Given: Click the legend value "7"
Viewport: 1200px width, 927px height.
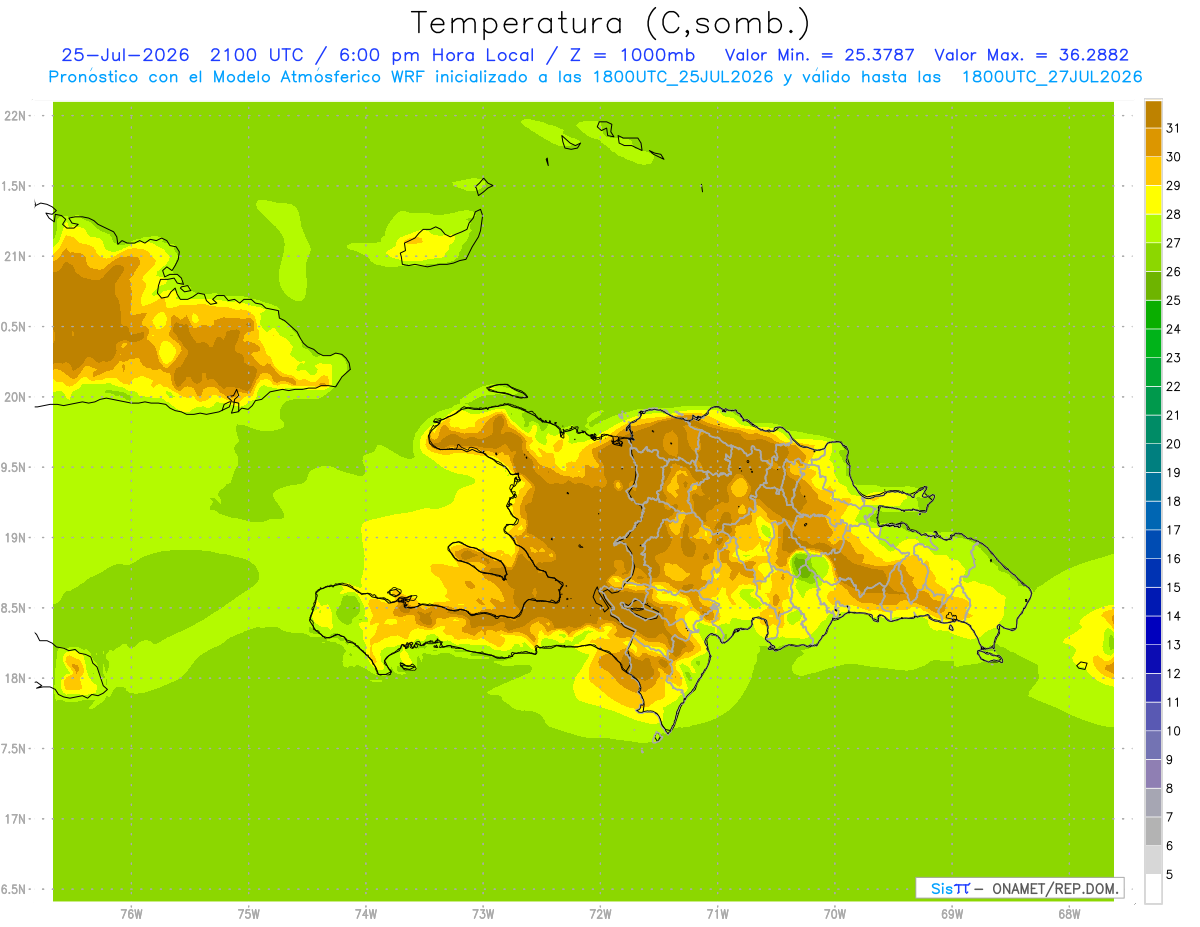Looking at the screenshot, I should (1170, 817).
